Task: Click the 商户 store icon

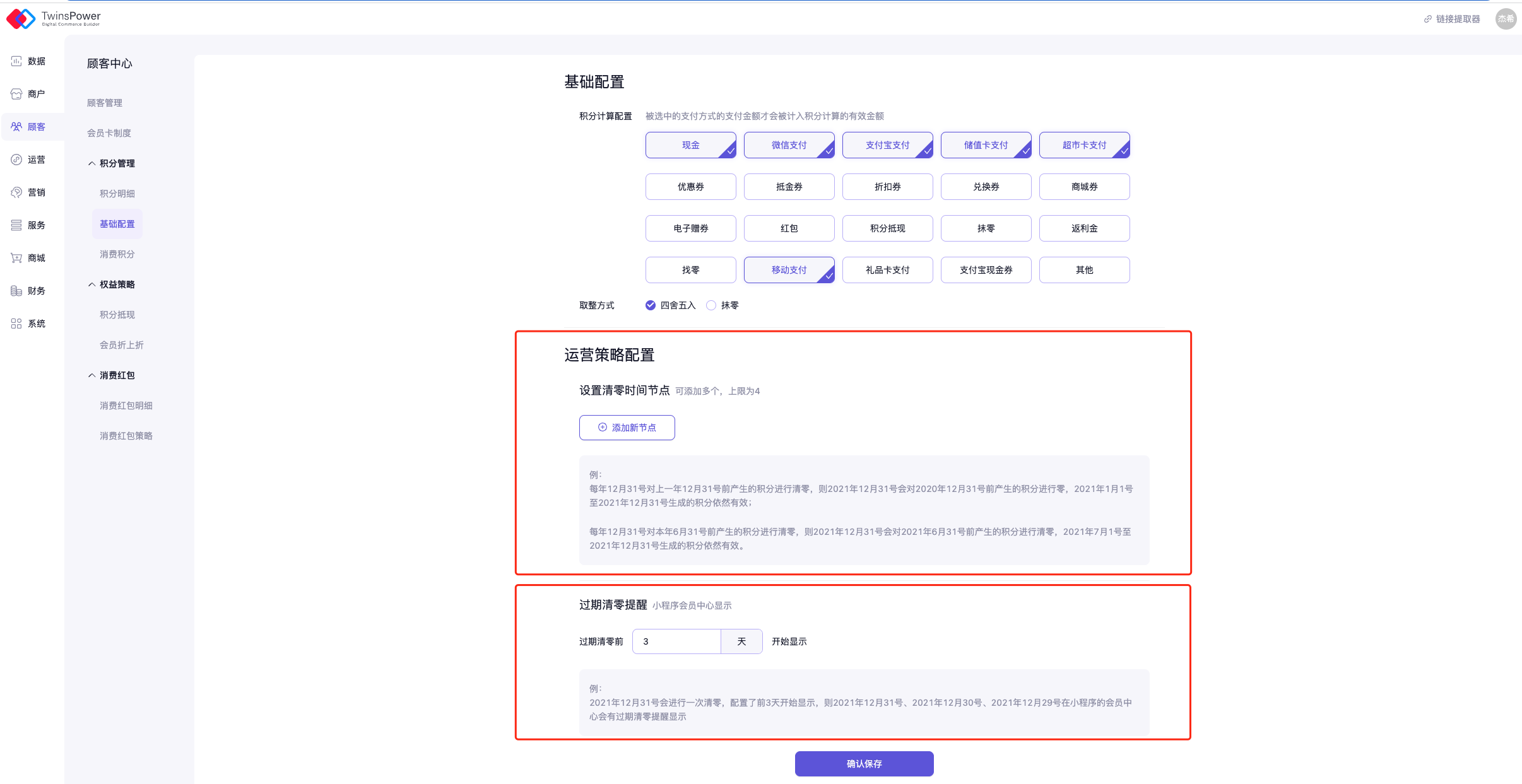Action: click(x=16, y=94)
